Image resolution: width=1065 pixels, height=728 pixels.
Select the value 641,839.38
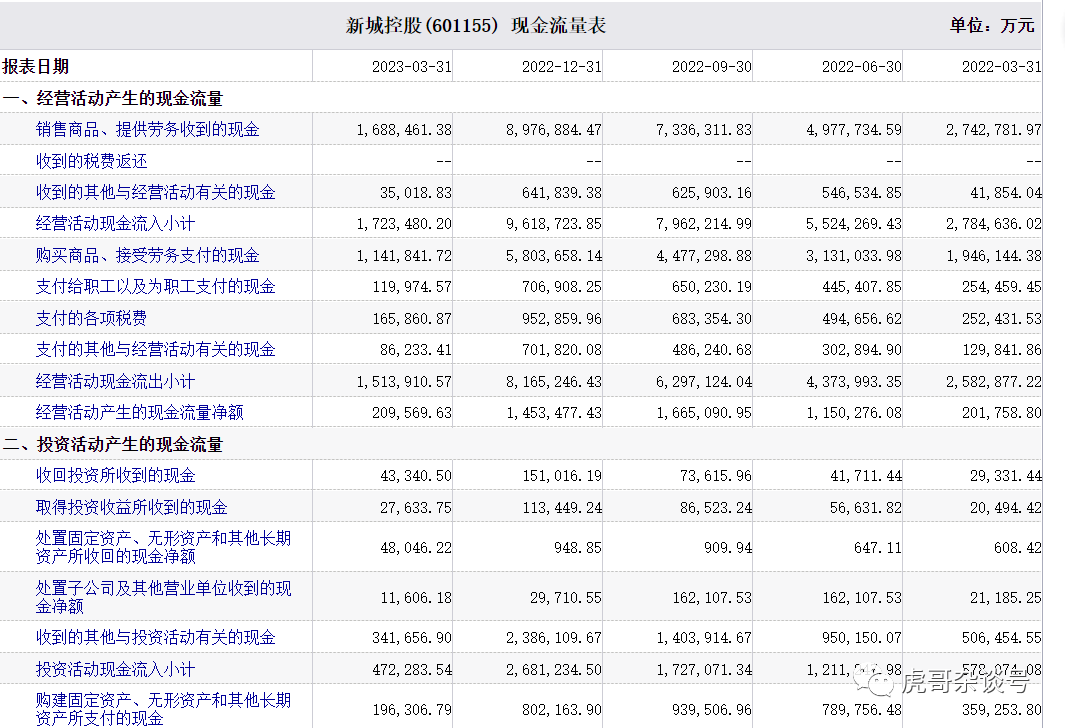click(x=562, y=193)
